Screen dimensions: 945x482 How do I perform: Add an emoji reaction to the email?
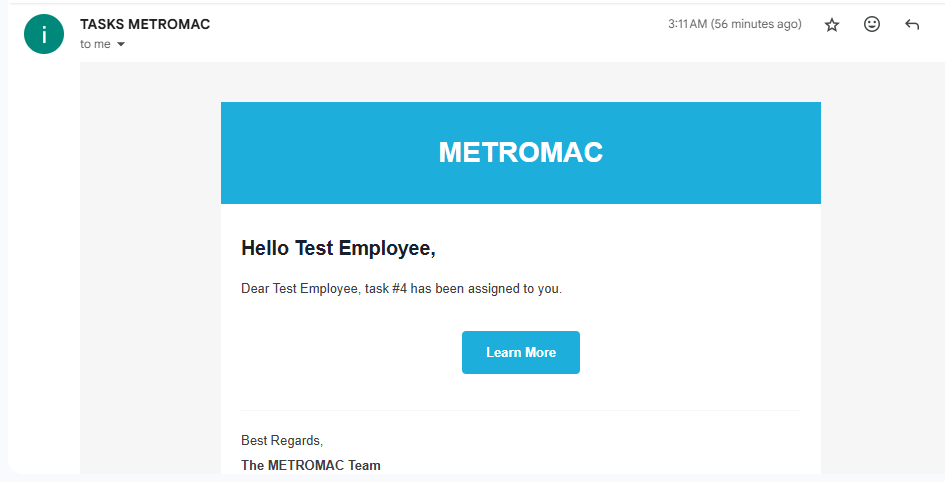pos(872,25)
